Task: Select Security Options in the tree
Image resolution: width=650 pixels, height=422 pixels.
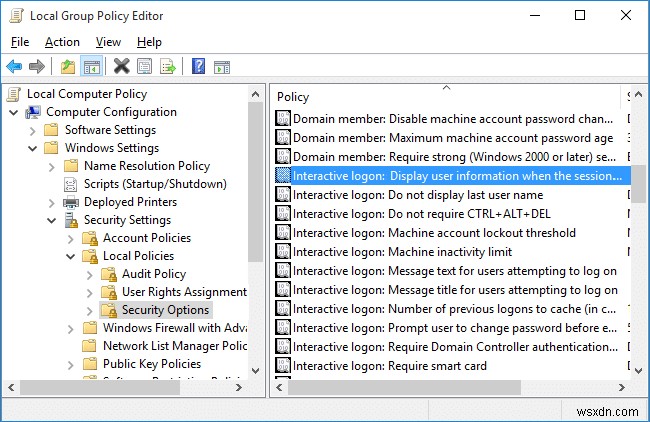Action: pyautogui.click(x=166, y=310)
